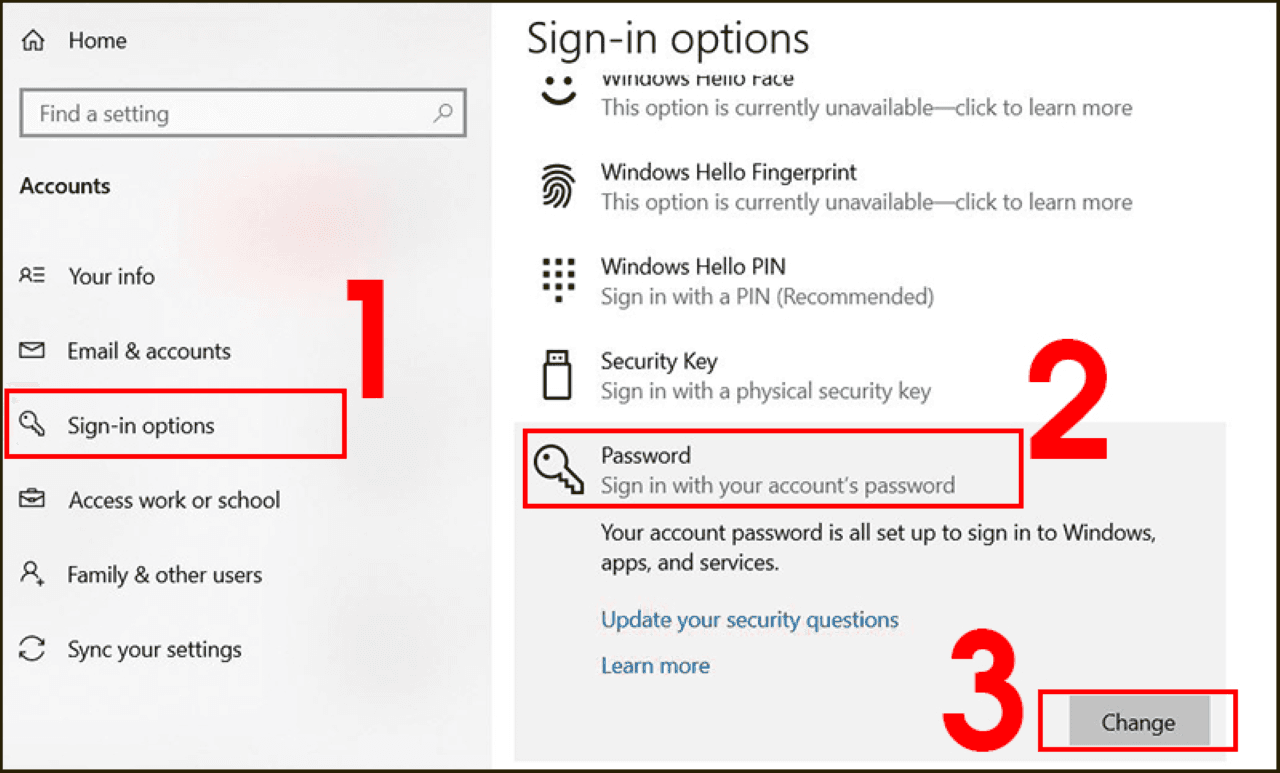Click the Sync your settings icon
Image resolution: width=1280 pixels, height=773 pixels.
[x=32, y=649]
